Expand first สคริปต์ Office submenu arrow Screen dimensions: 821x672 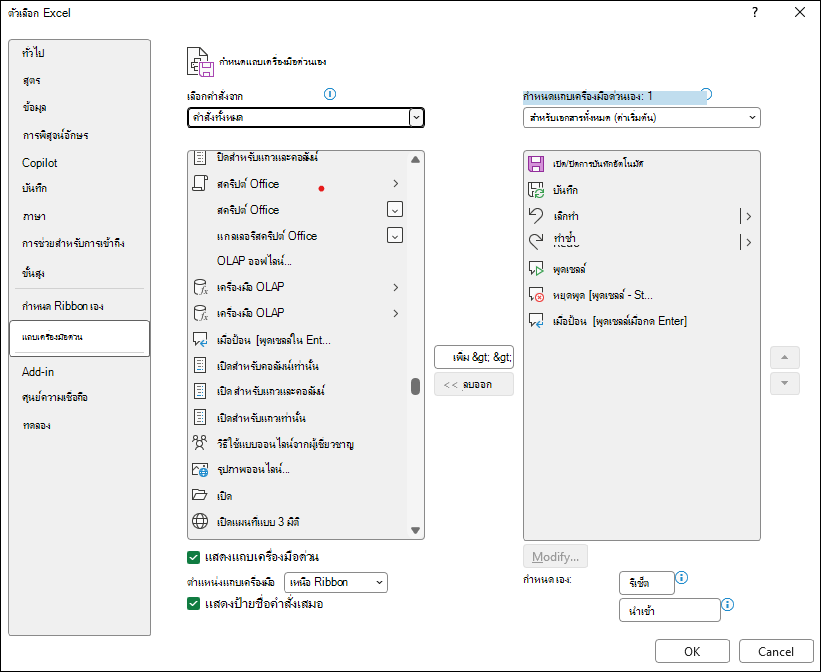click(x=396, y=183)
